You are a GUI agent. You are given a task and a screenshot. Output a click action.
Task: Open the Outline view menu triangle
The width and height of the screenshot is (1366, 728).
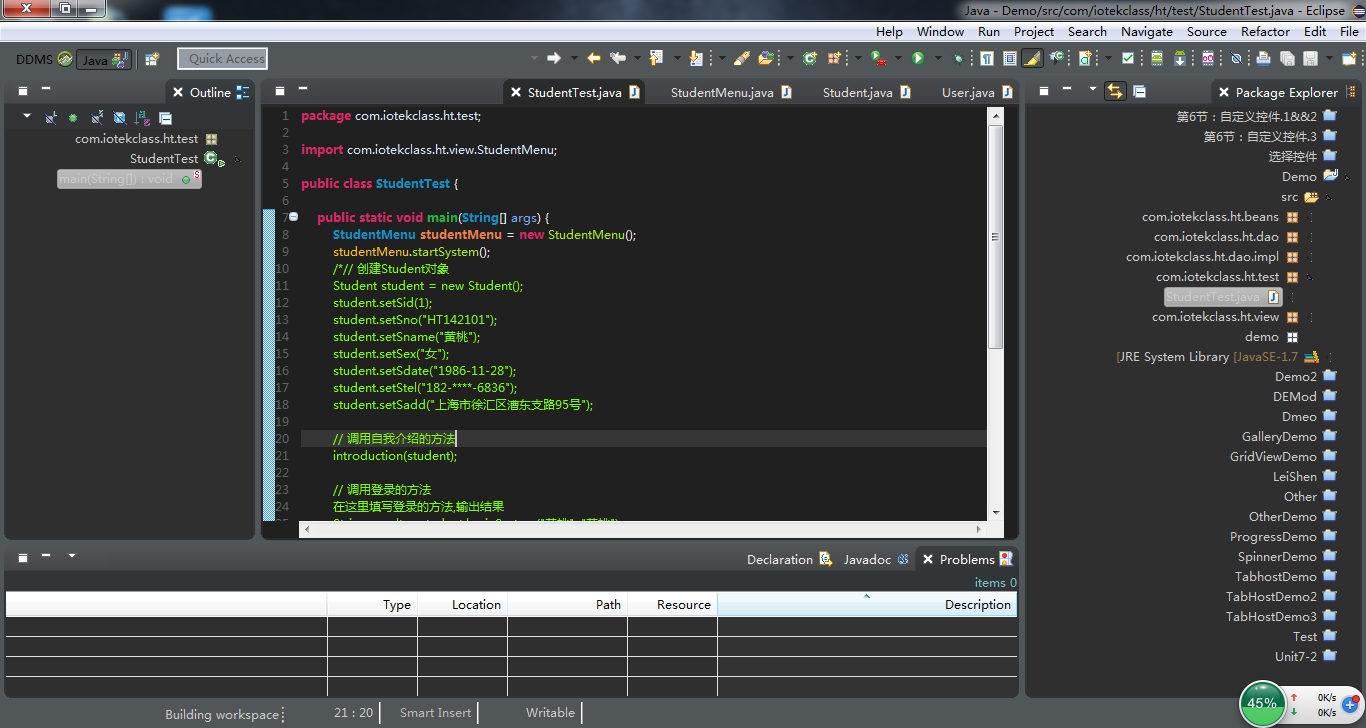27,116
